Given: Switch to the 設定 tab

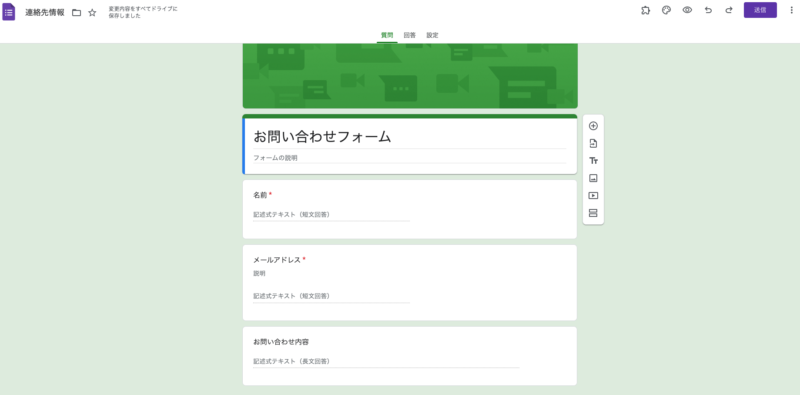Looking at the screenshot, I should point(432,35).
